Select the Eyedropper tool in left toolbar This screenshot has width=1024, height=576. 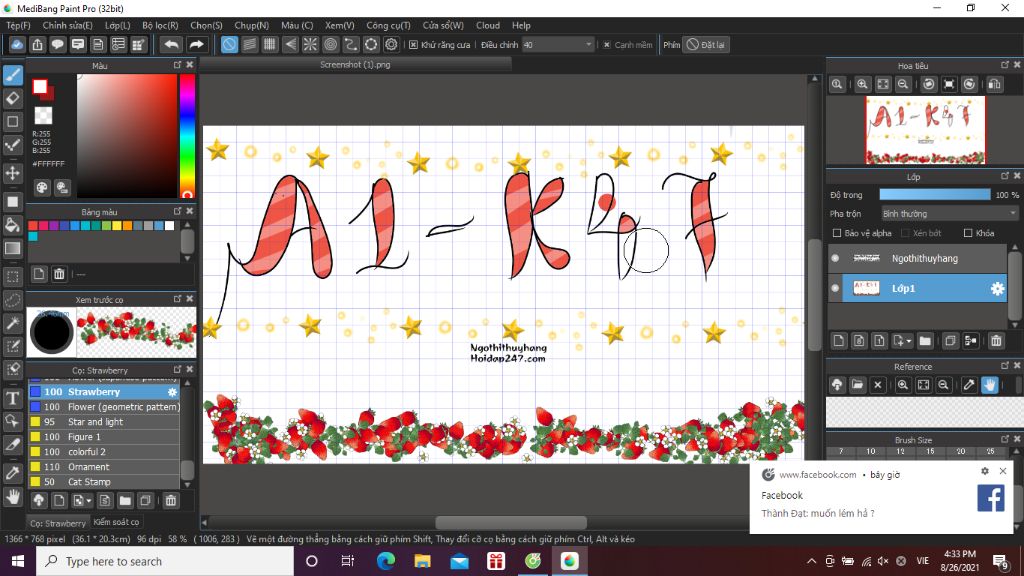(12, 473)
